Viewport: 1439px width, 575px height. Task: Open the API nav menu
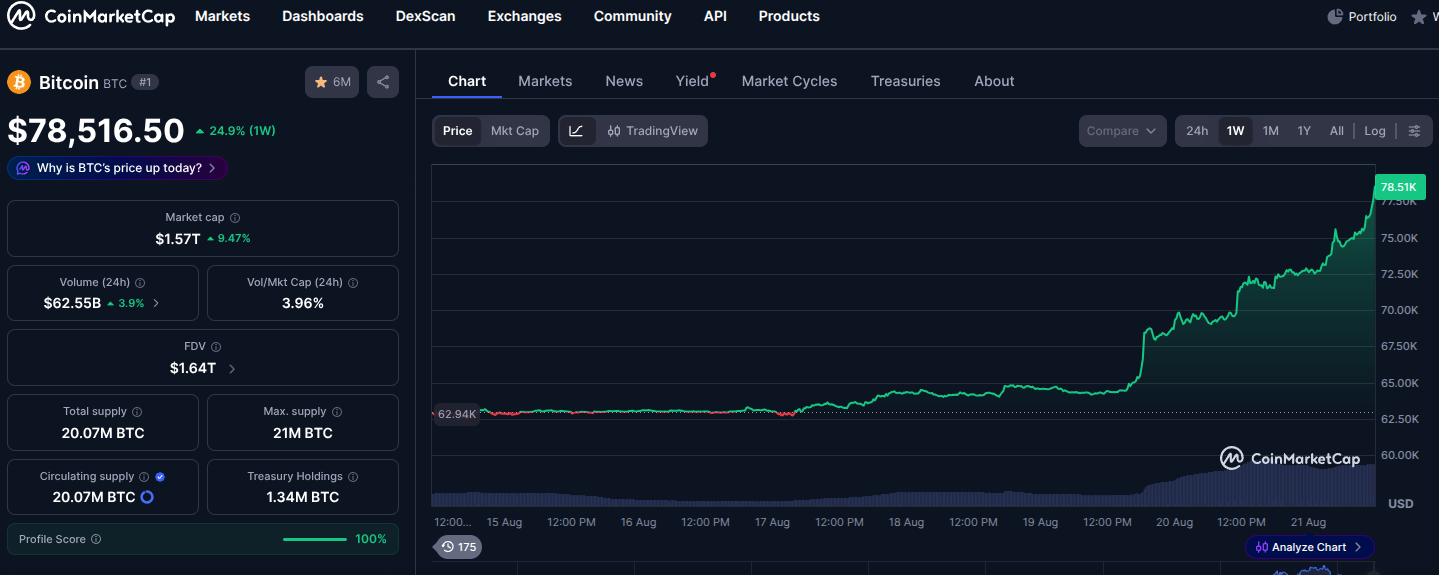pyautogui.click(x=715, y=16)
